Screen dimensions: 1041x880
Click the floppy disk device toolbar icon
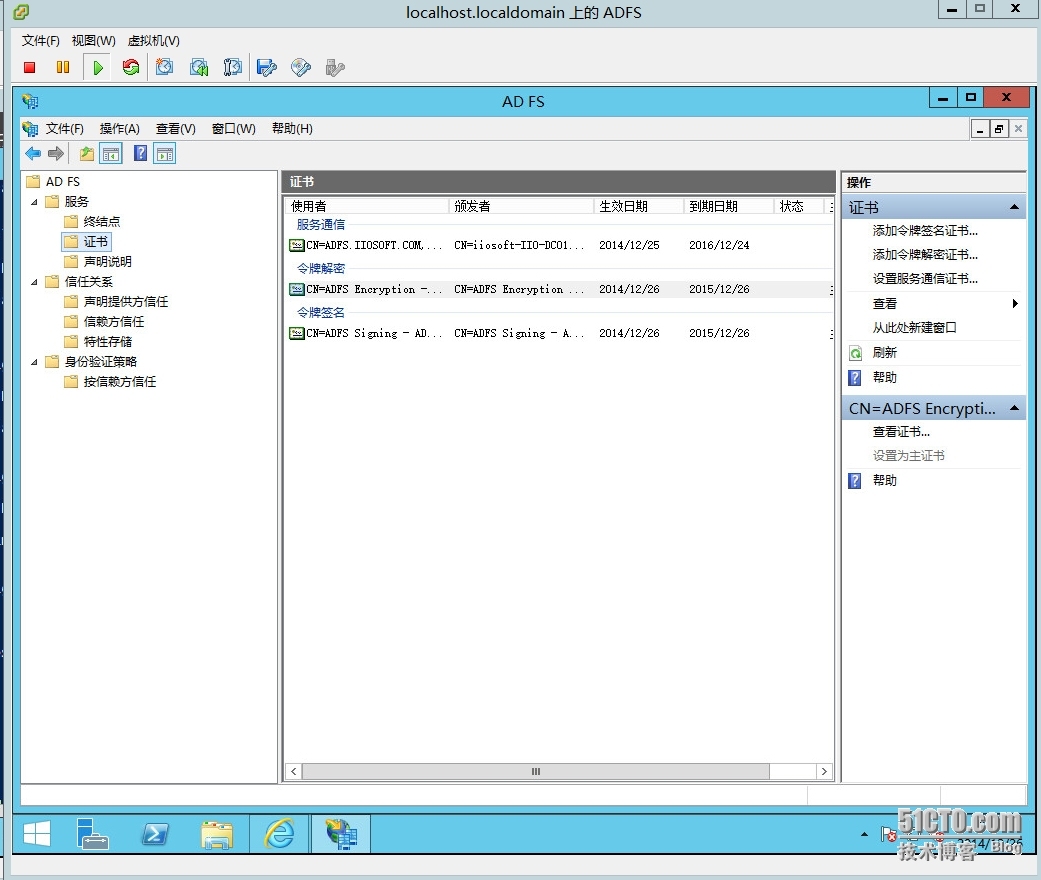pos(266,67)
